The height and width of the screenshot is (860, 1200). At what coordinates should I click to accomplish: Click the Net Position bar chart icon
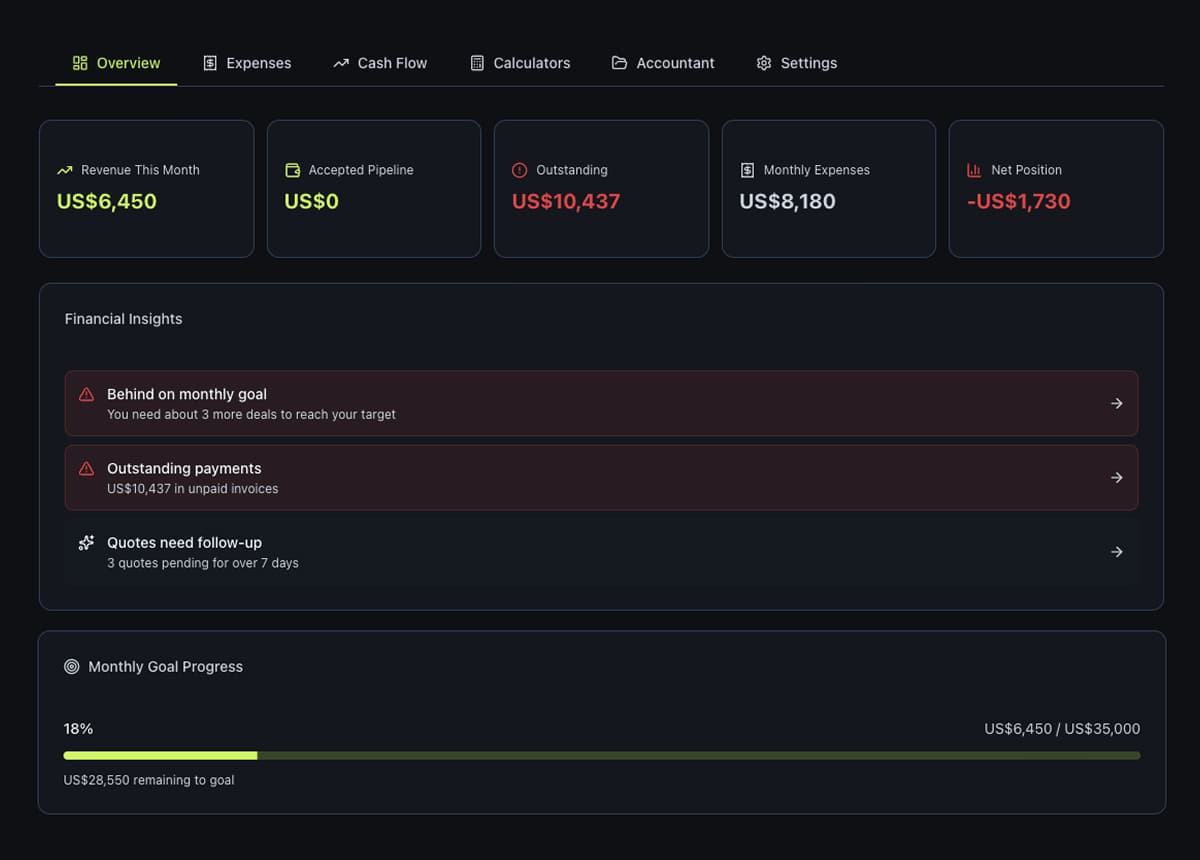tap(974, 170)
